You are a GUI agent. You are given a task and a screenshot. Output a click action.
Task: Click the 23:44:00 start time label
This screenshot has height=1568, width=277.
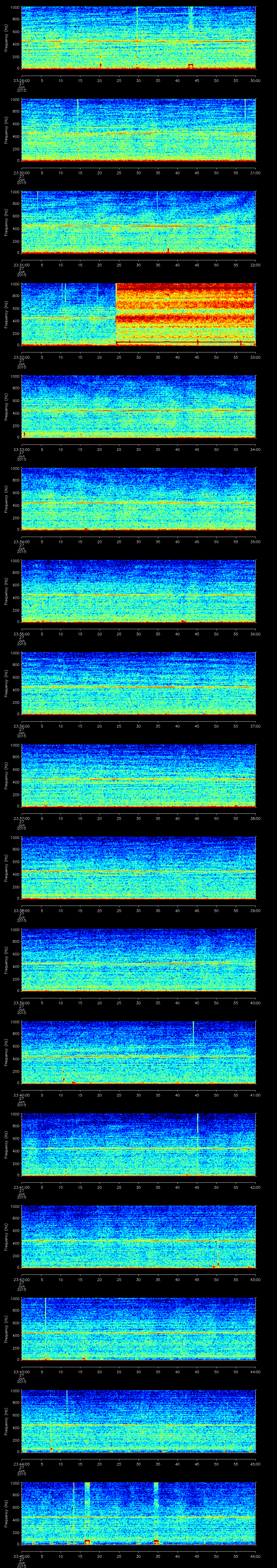(21, 1463)
